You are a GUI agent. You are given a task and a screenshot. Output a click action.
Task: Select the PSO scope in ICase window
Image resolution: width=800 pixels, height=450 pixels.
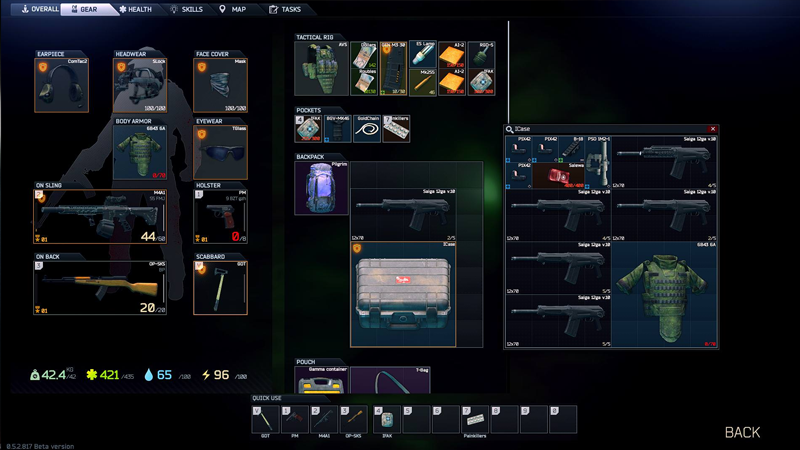tap(598, 162)
